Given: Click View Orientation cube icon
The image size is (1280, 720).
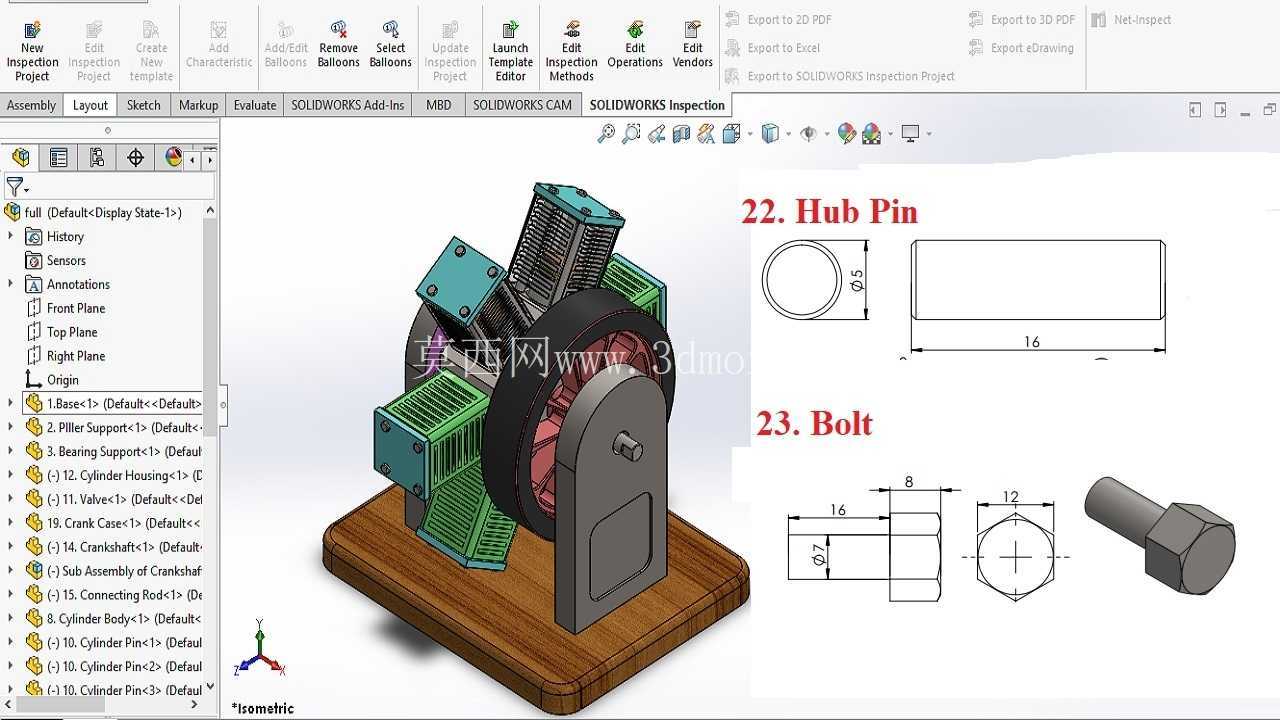Looking at the screenshot, I should (730, 133).
